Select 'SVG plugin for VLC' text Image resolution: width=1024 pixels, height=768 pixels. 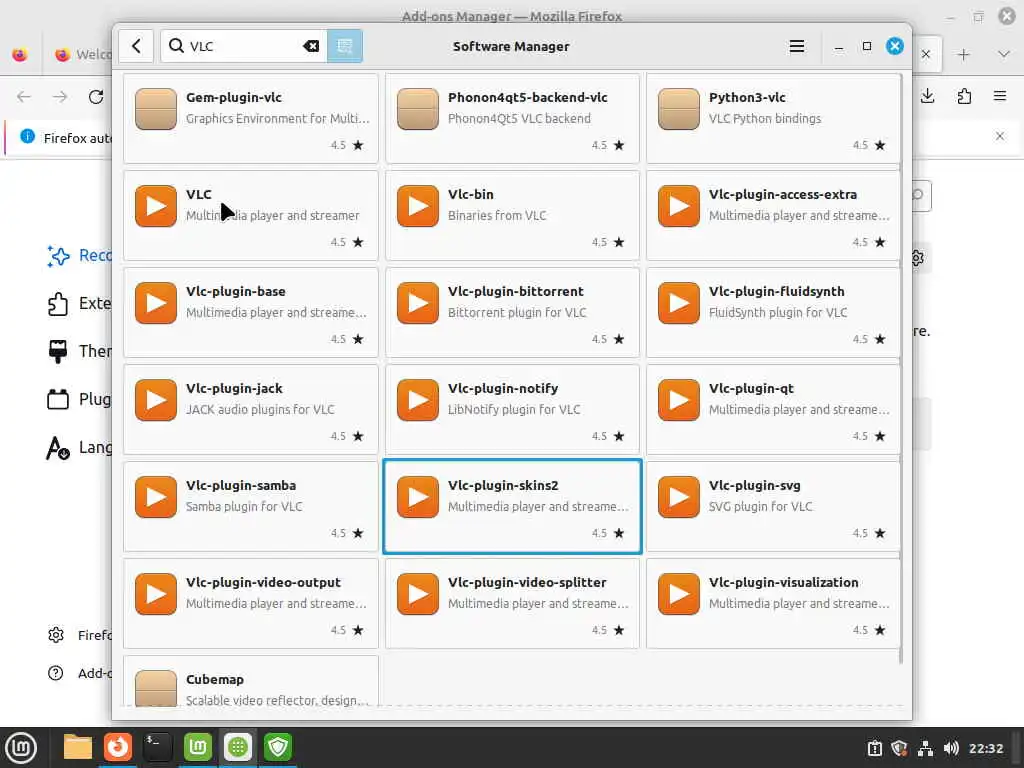760,506
